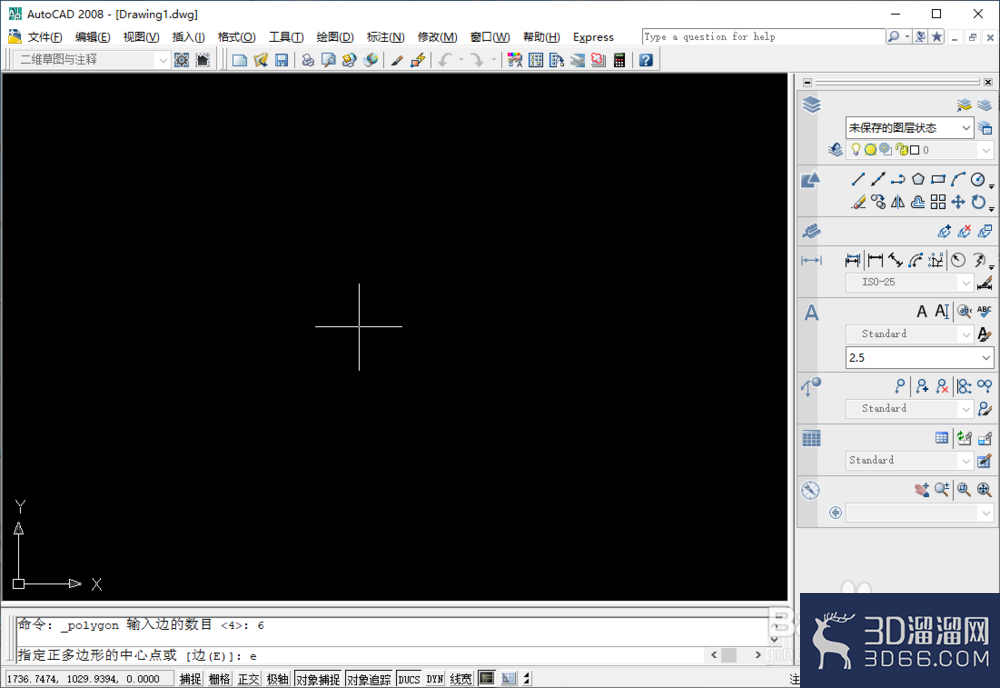Click the Multiline Text tool
Screen dimensions: 1000x688
click(922, 311)
